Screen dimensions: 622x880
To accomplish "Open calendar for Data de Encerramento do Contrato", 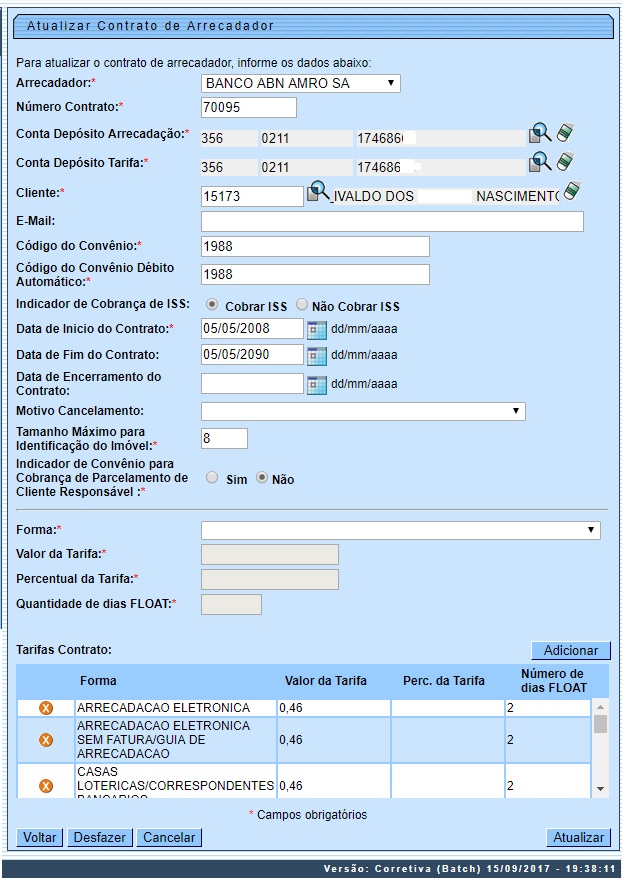I will coord(316,384).
